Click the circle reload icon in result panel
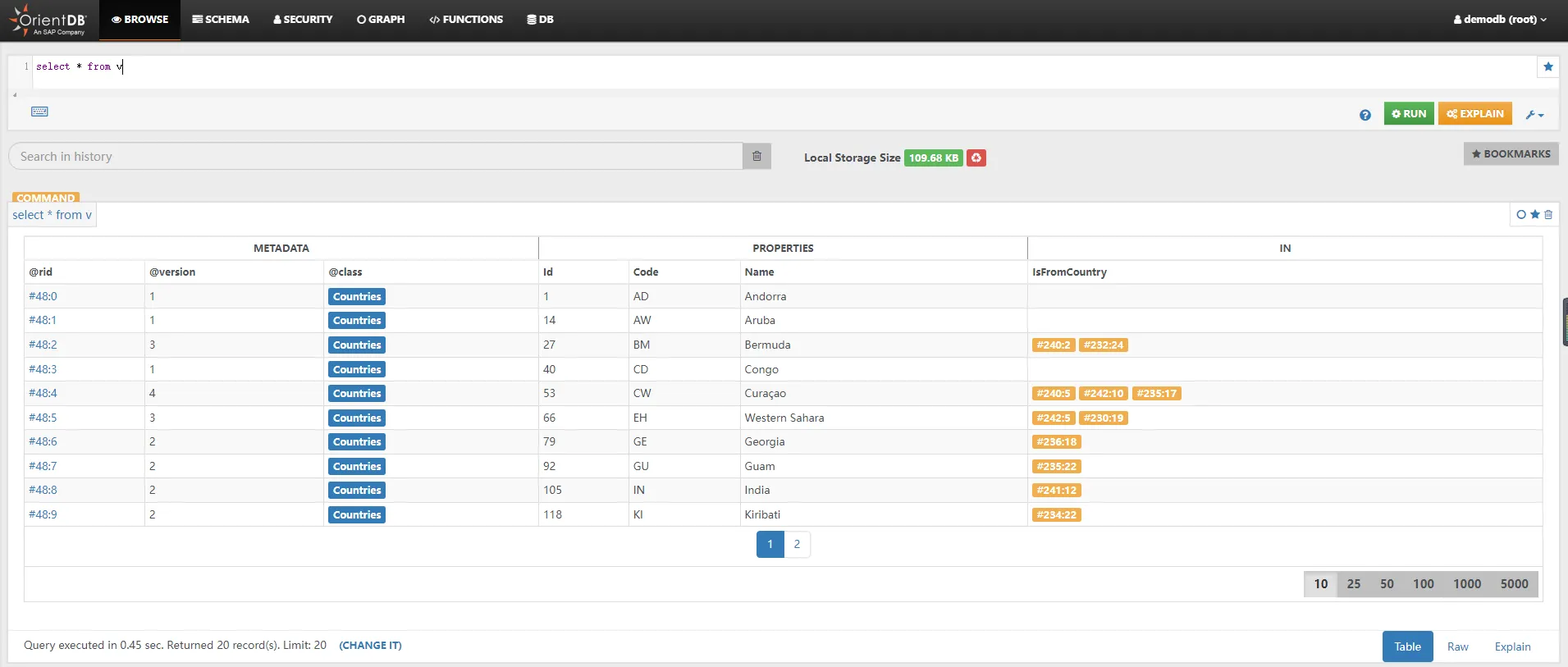Viewport: 1568px width, 667px height. click(x=1520, y=215)
